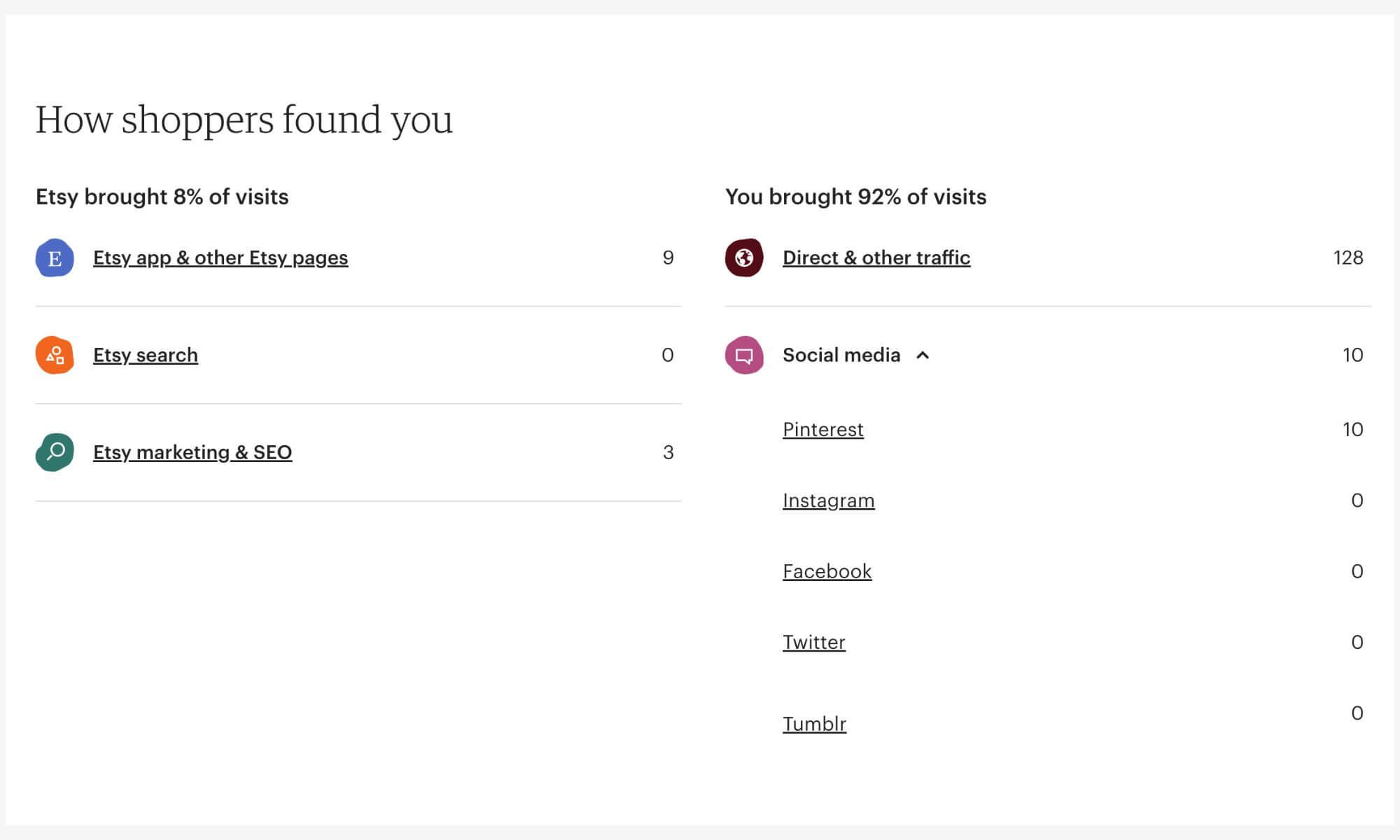
Task: Click the Social media category label
Action: pos(841,355)
